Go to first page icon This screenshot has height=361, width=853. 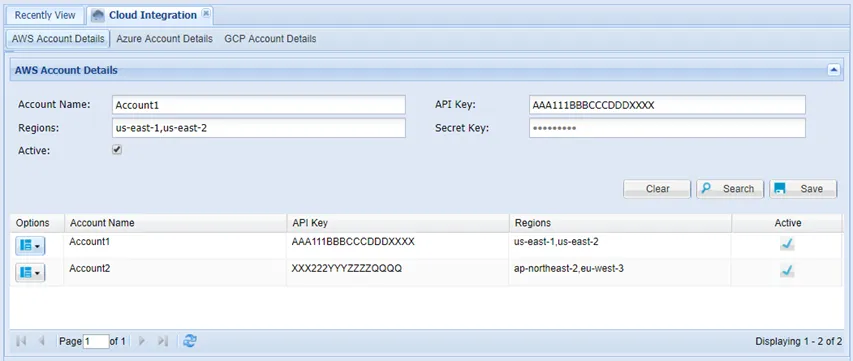(22, 341)
